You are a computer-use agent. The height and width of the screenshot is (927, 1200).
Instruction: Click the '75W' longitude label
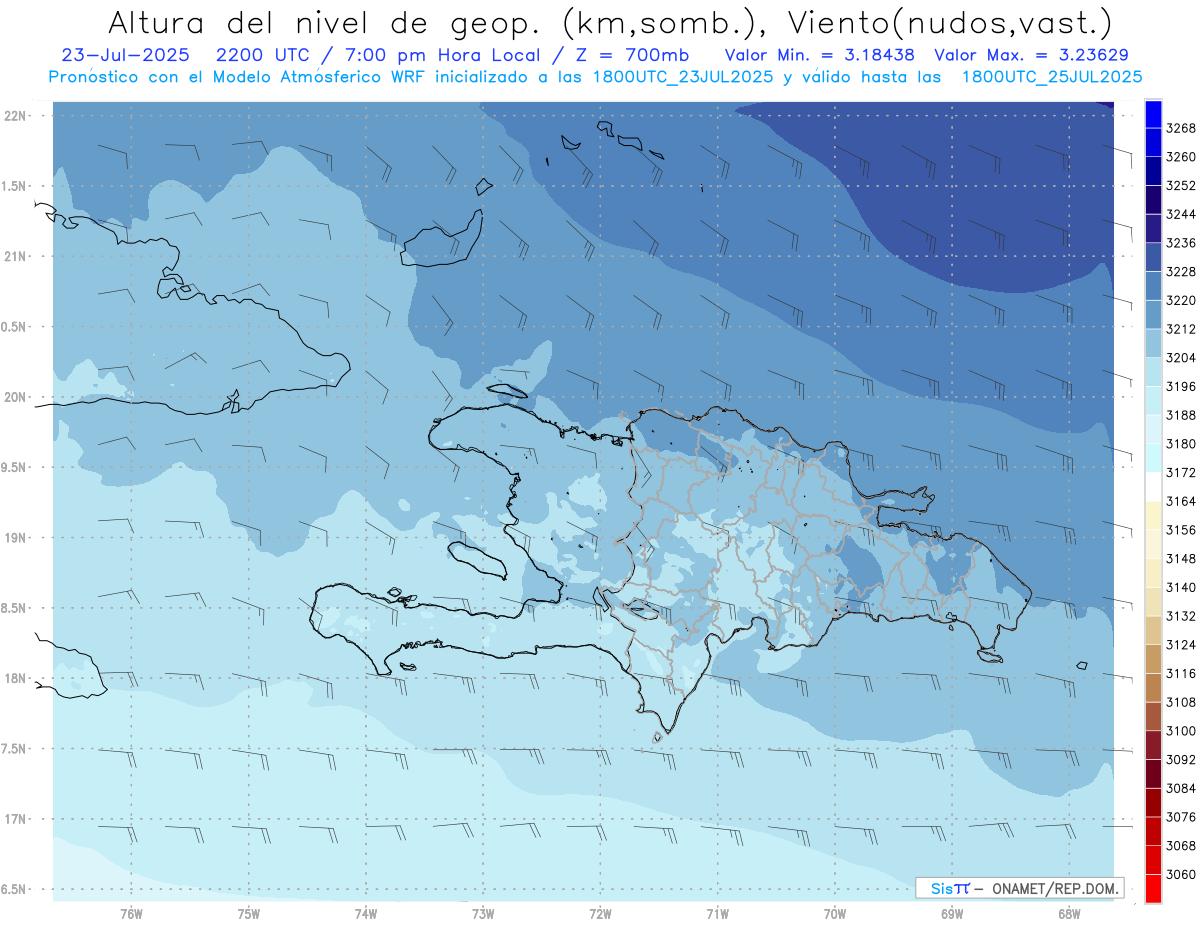[249, 914]
